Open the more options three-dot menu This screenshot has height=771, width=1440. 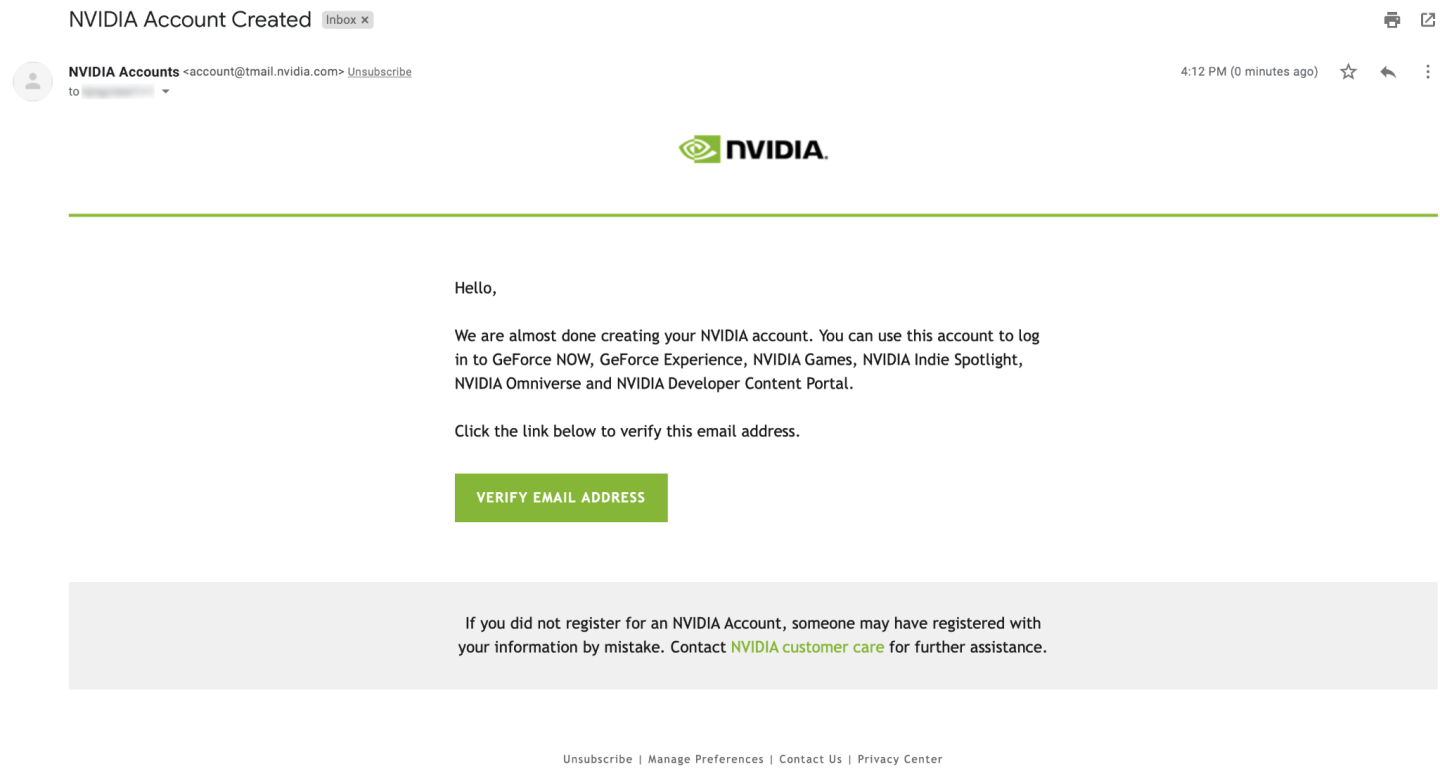coord(1427,71)
